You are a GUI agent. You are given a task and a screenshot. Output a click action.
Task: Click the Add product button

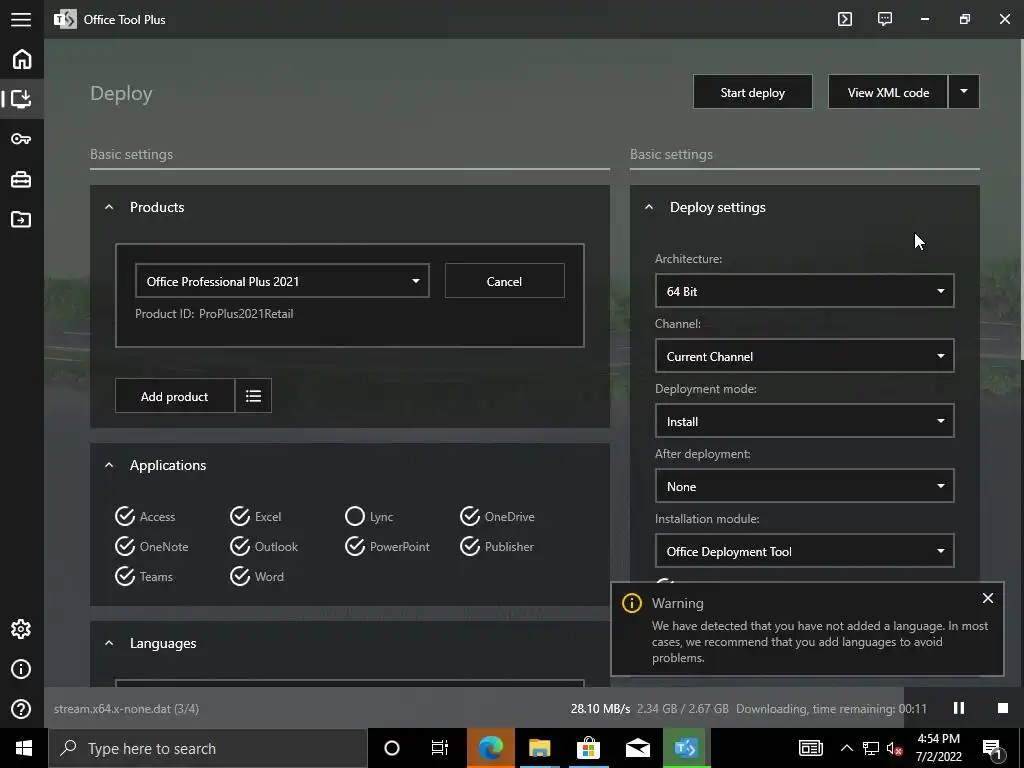tap(174, 396)
